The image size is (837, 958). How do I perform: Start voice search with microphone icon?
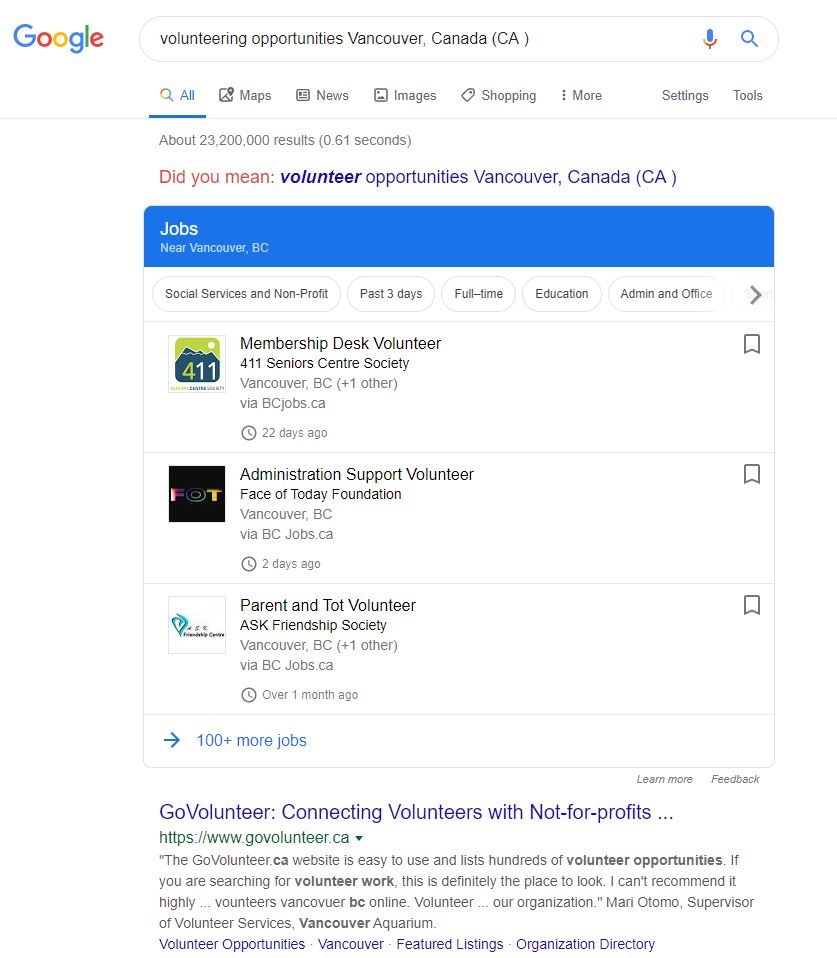(709, 38)
